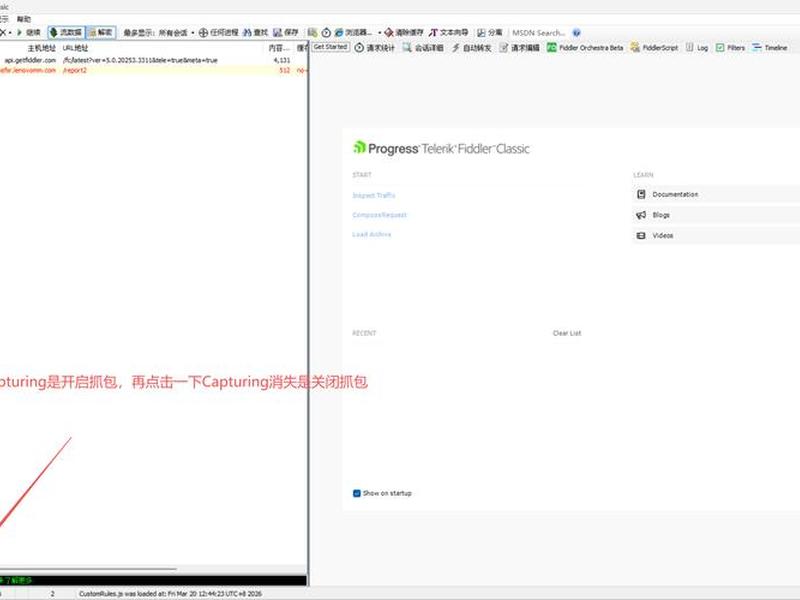Click the session count 2 in status bar
Screen dimensions: 800x600
52,594
